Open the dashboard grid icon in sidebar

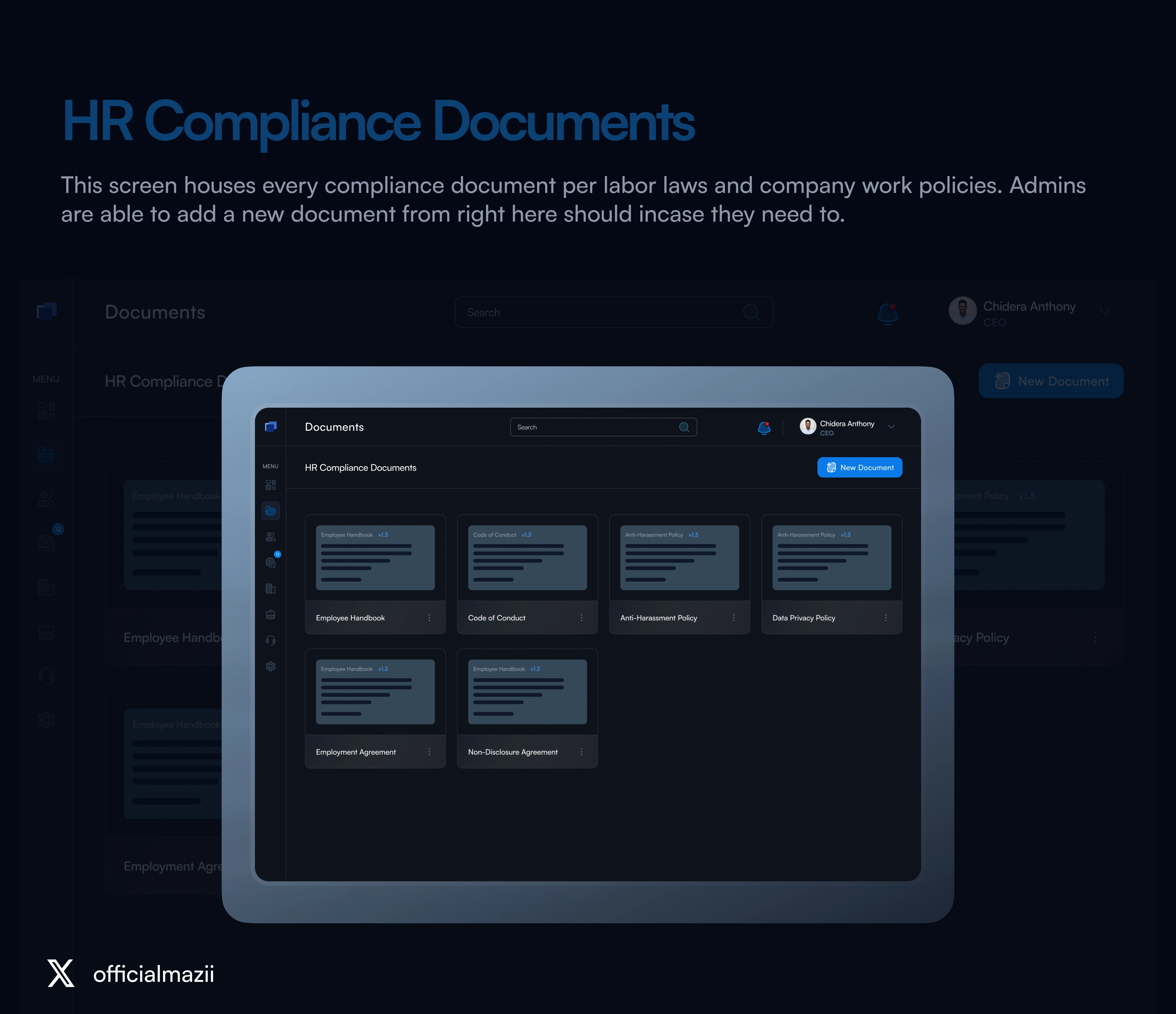(271, 485)
